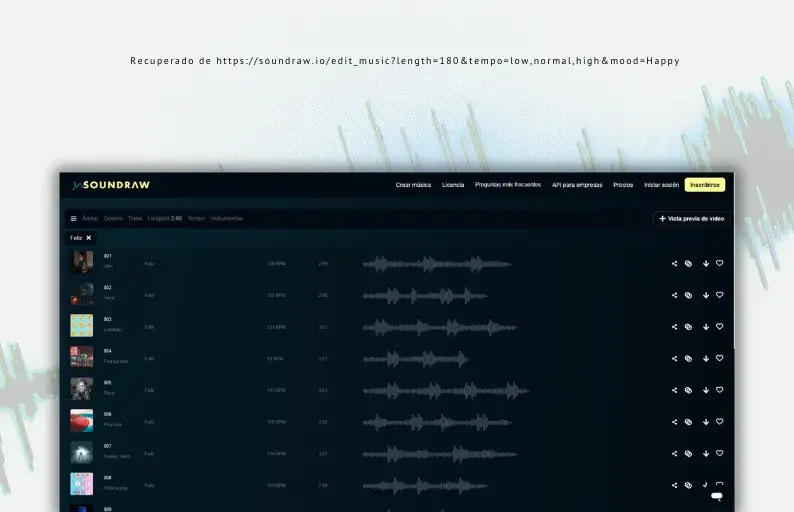Click the yellow Inscribirse button
This screenshot has width=794, height=512.
click(x=705, y=185)
